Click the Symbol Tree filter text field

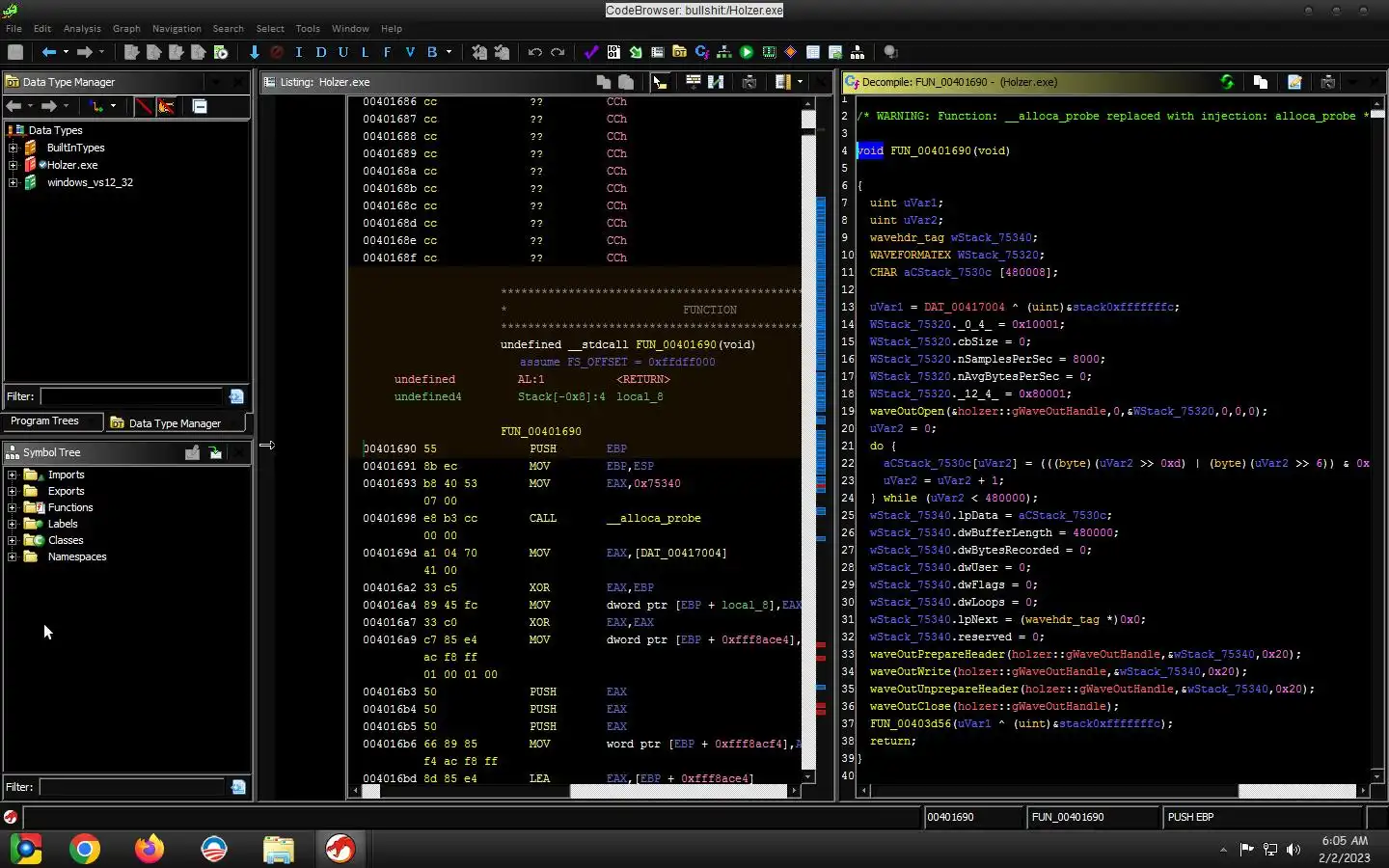pos(131,787)
